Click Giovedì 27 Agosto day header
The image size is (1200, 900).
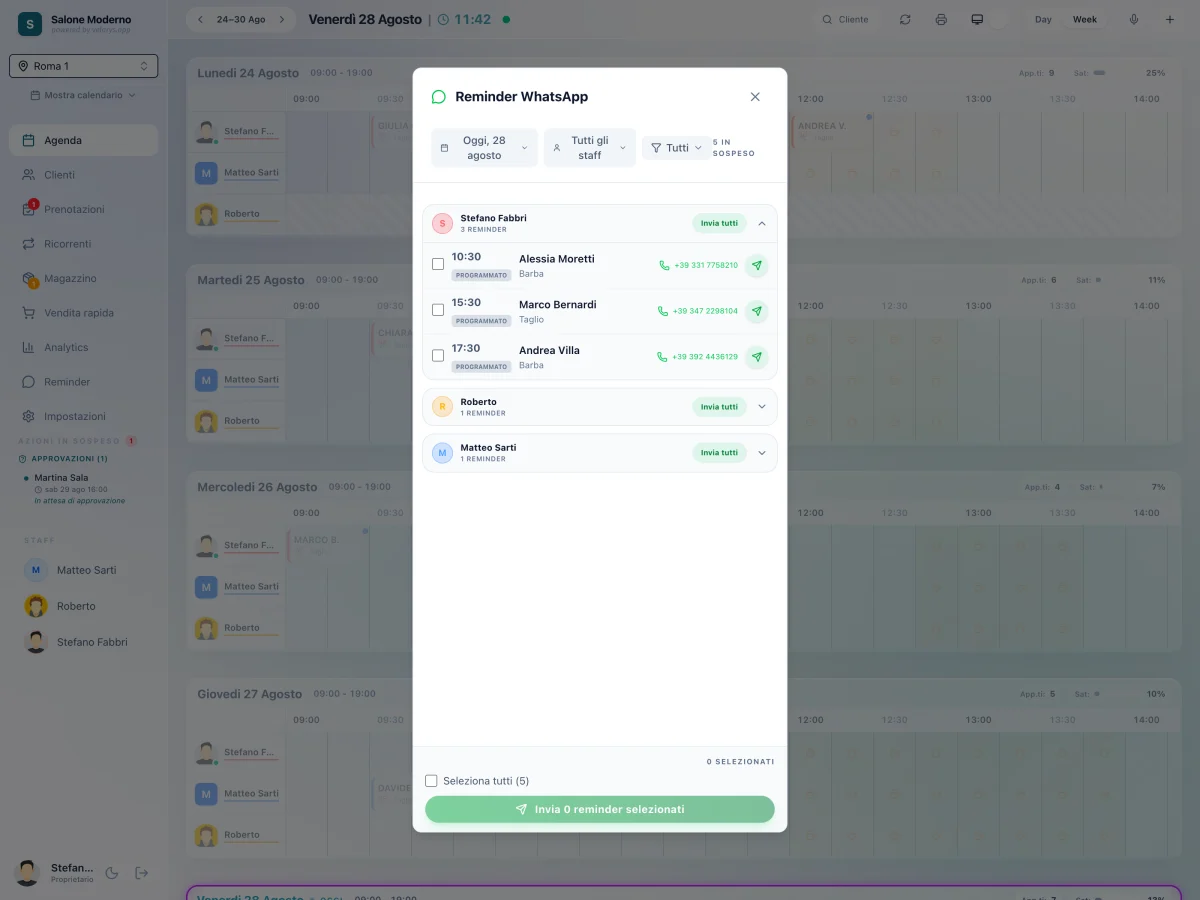[249, 694]
